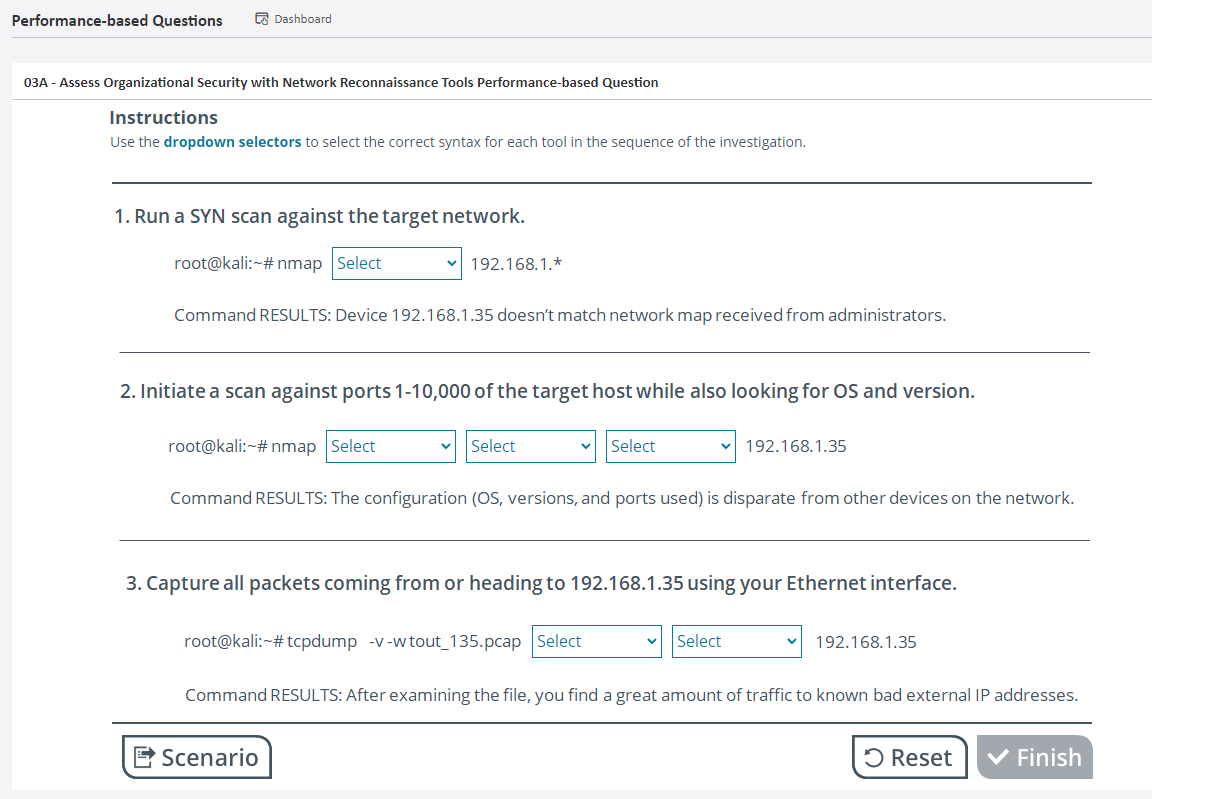This screenshot has height=799, width=1228.
Task: Click the "dropdown selectors" highlighted text
Action: pos(232,142)
